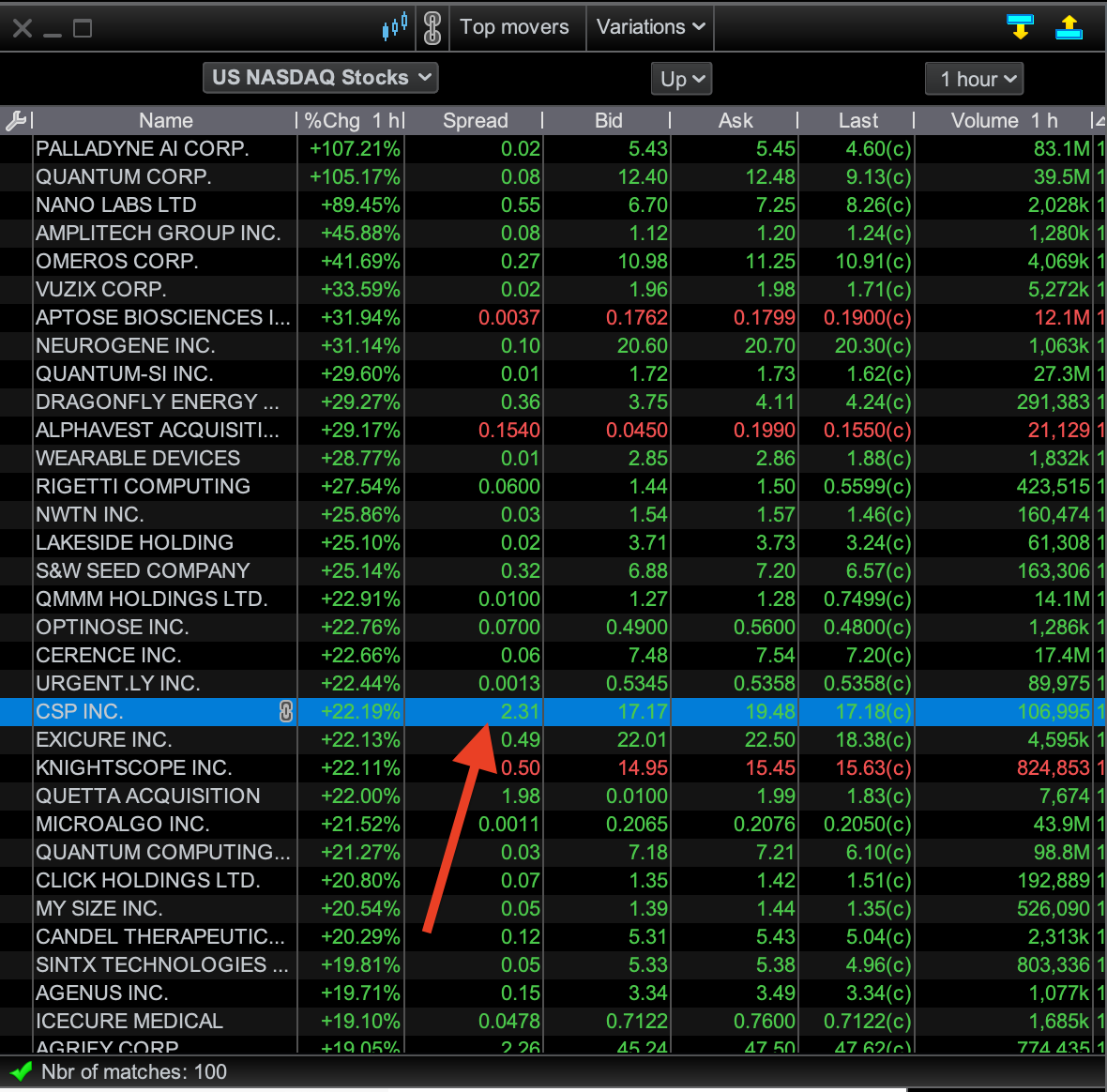Screen dimensions: 1107x1092
Task: Select the QUETTA ACQUISITION row
Action: 553,796
